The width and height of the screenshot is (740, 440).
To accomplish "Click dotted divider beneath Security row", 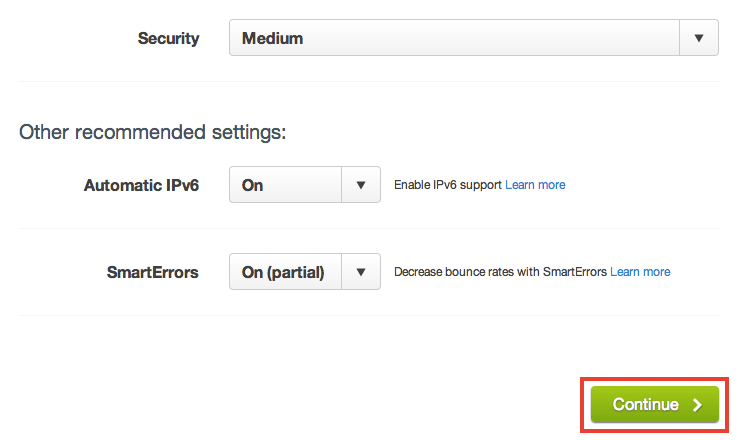I will click(369, 81).
